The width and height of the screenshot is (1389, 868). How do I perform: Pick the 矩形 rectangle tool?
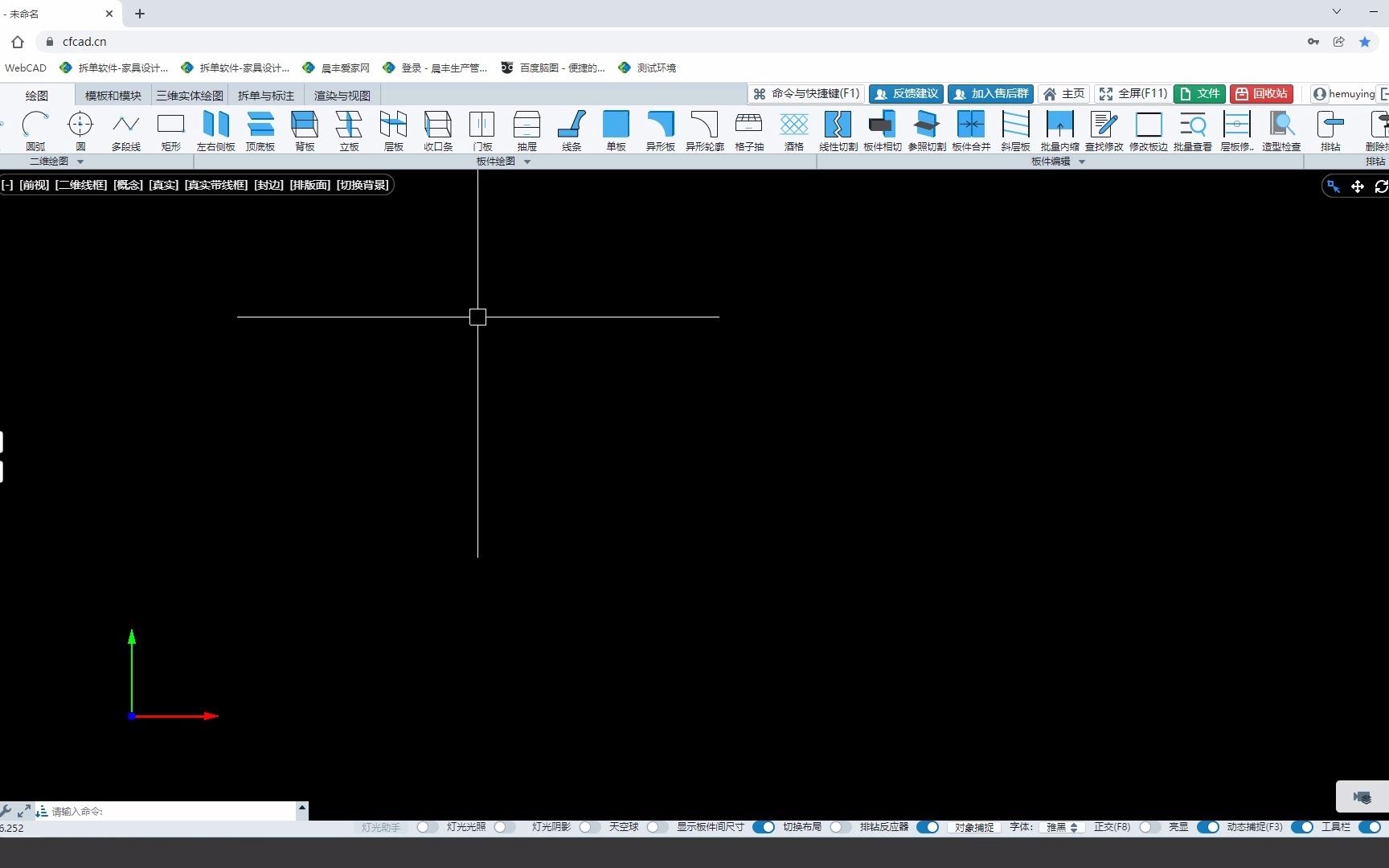[170, 130]
